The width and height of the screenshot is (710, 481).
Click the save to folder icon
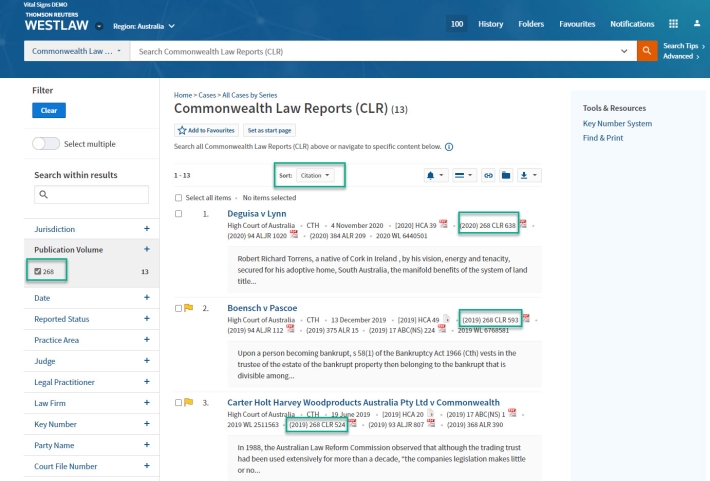tap(506, 175)
